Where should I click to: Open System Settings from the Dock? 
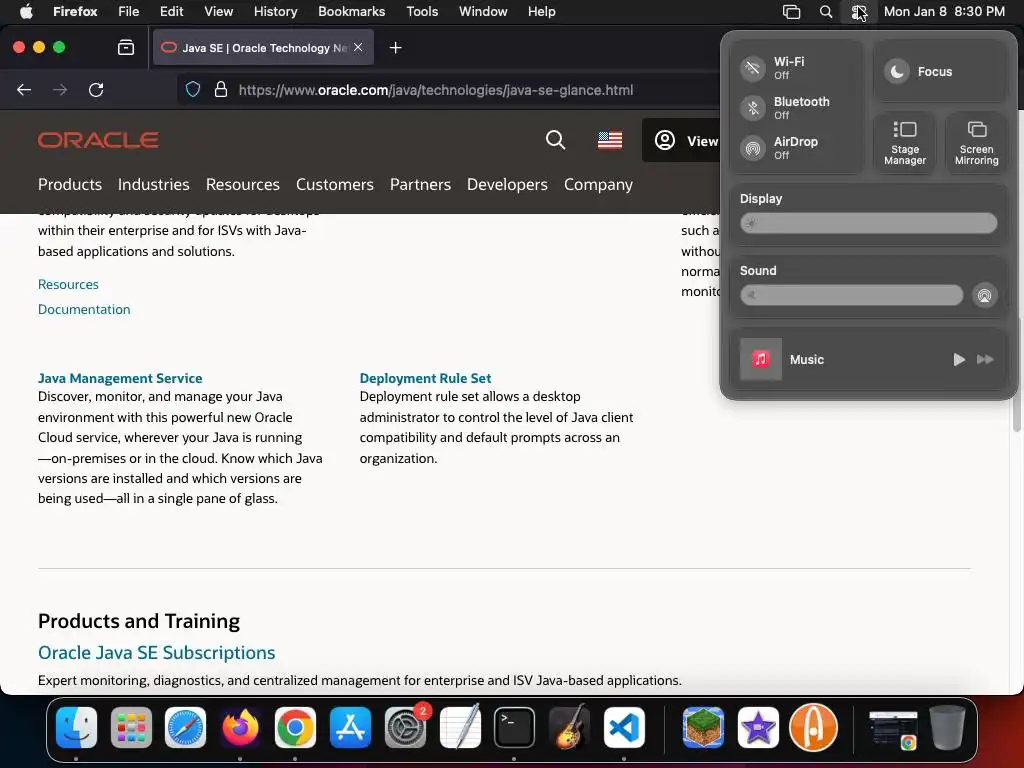406,727
